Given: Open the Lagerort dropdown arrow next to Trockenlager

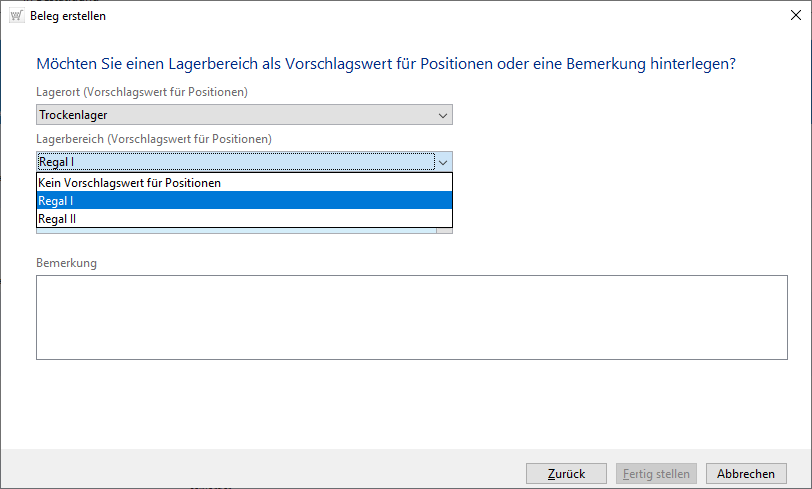Looking at the screenshot, I should (x=443, y=115).
